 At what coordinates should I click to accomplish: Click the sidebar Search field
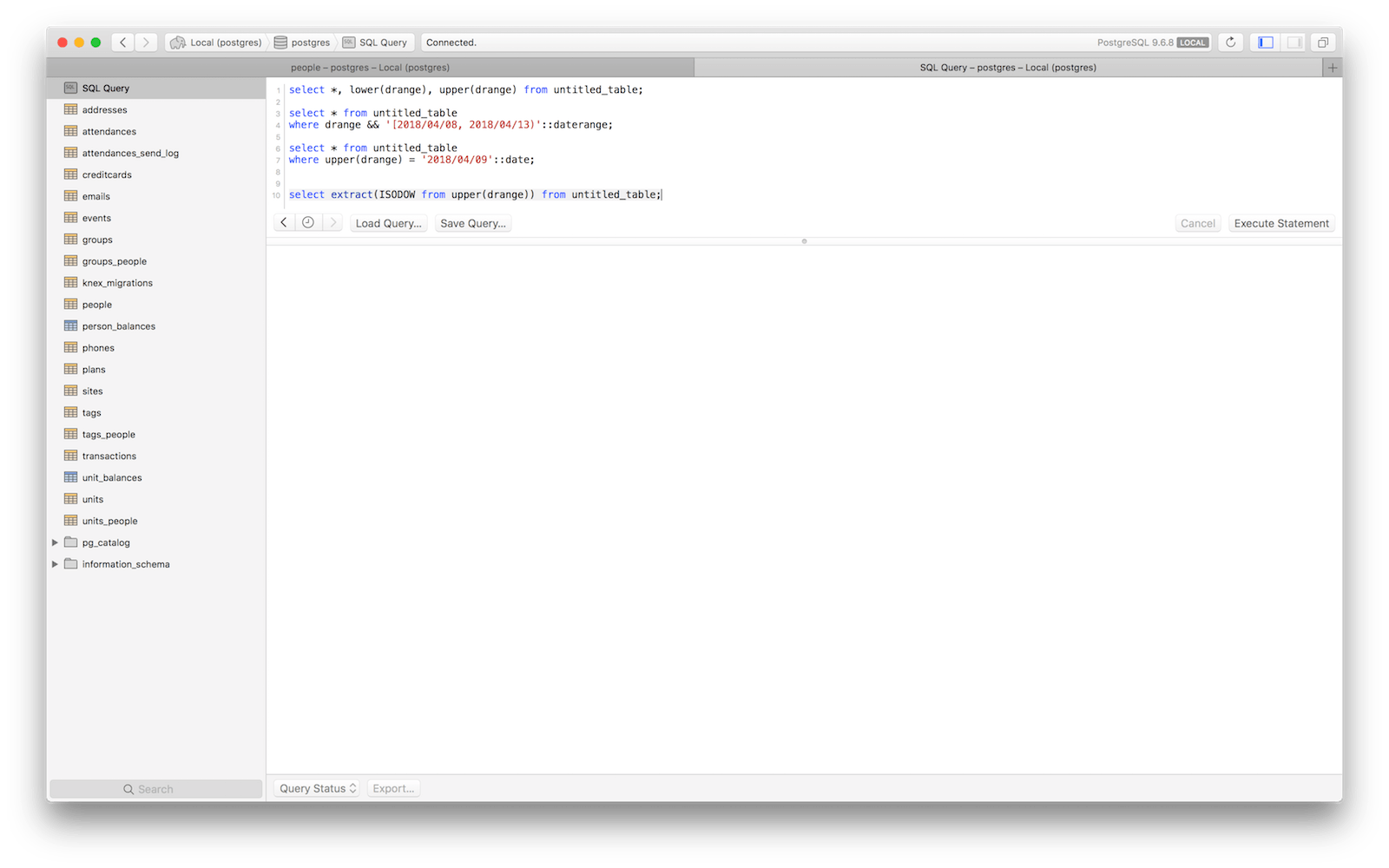pos(156,788)
